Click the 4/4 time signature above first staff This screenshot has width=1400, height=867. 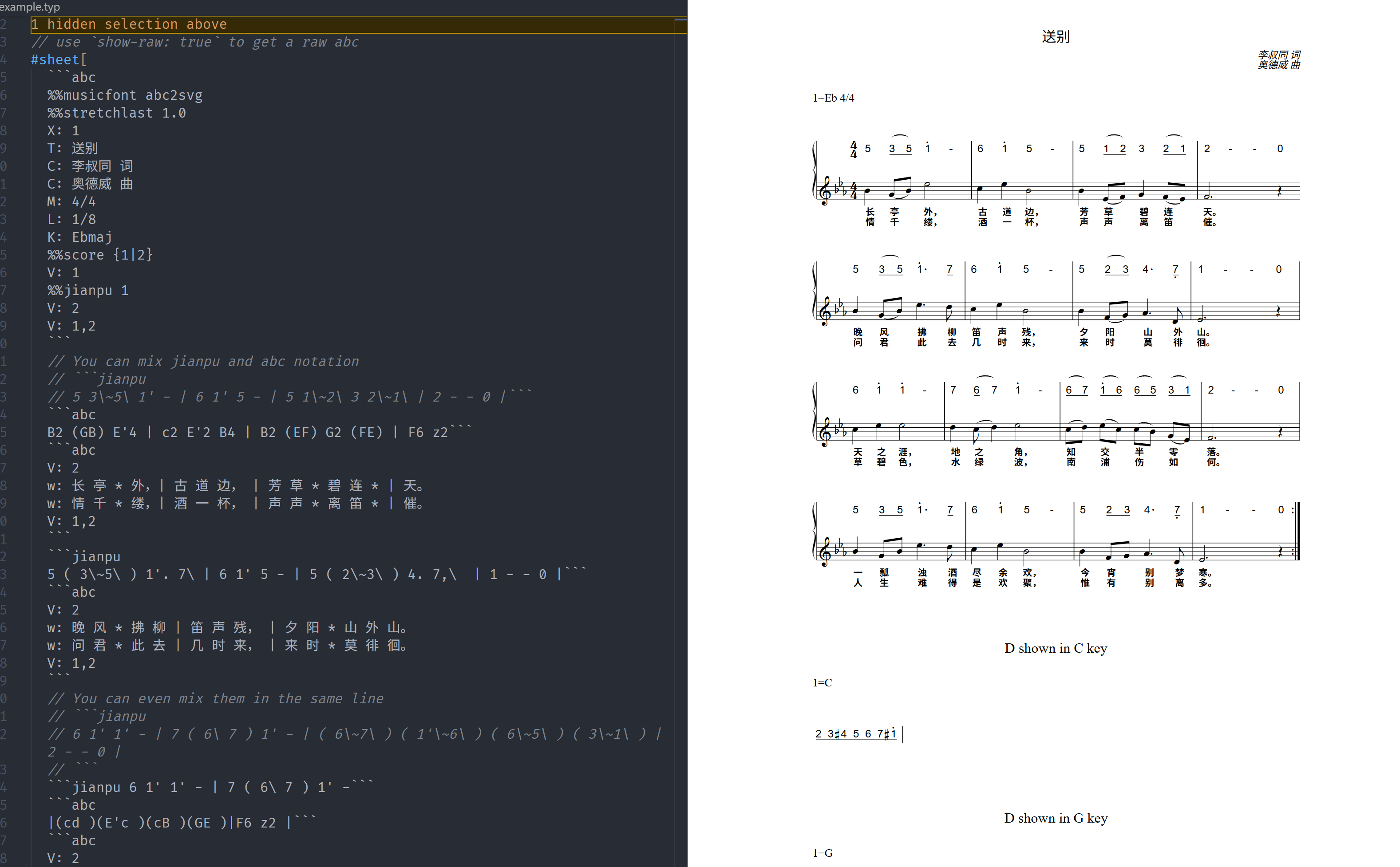[x=854, y=150]
